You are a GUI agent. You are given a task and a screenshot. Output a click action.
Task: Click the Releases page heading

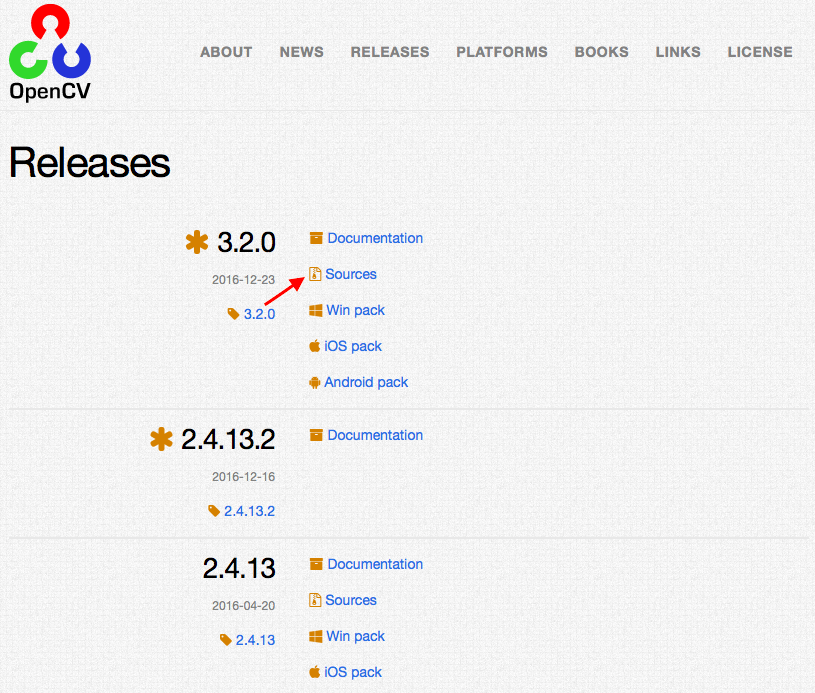[x=89, y=162]
